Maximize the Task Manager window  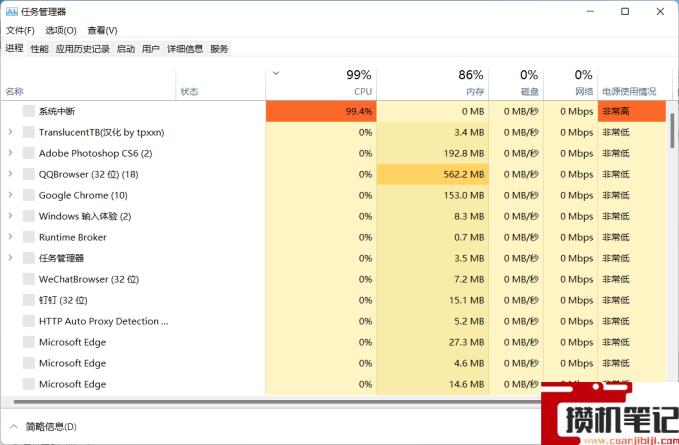625,12
